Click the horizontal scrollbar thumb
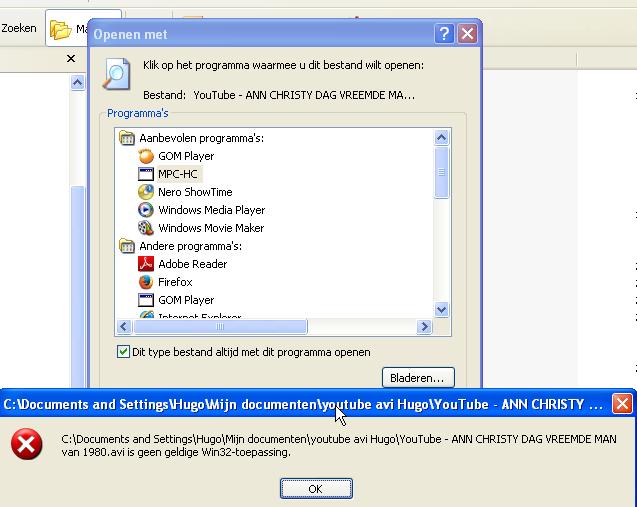This screenshot has height=507, width=637. [220, 327]
